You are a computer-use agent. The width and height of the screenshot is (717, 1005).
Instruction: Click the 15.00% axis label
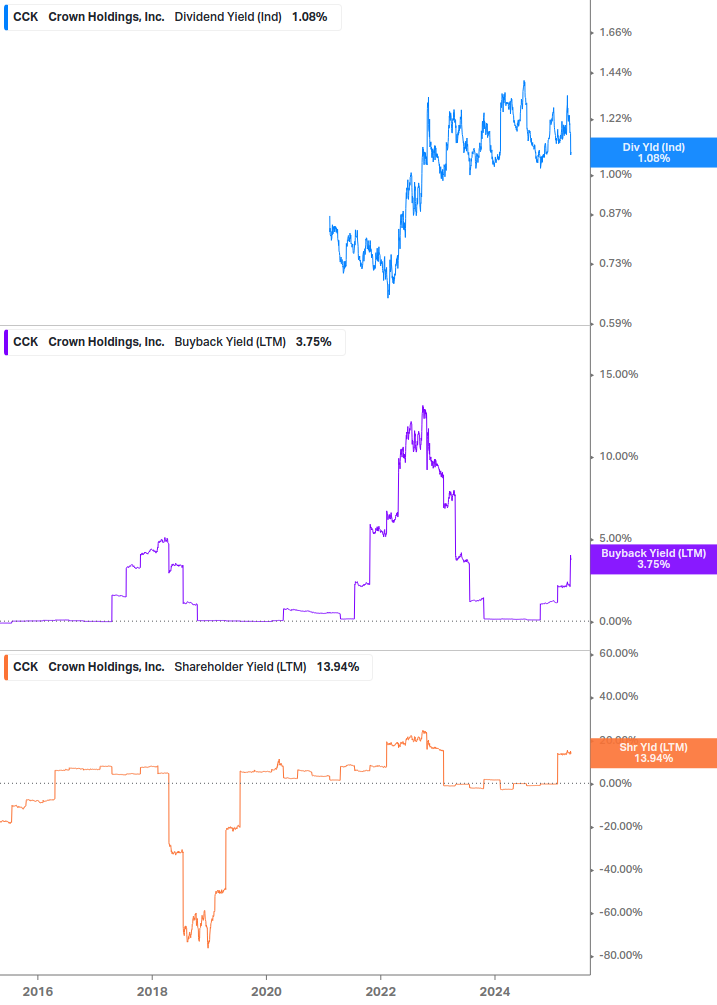tap(618, 374)
